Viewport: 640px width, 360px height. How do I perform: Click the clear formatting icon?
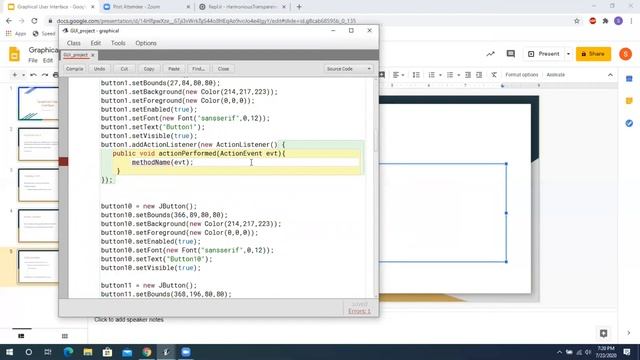494,75
